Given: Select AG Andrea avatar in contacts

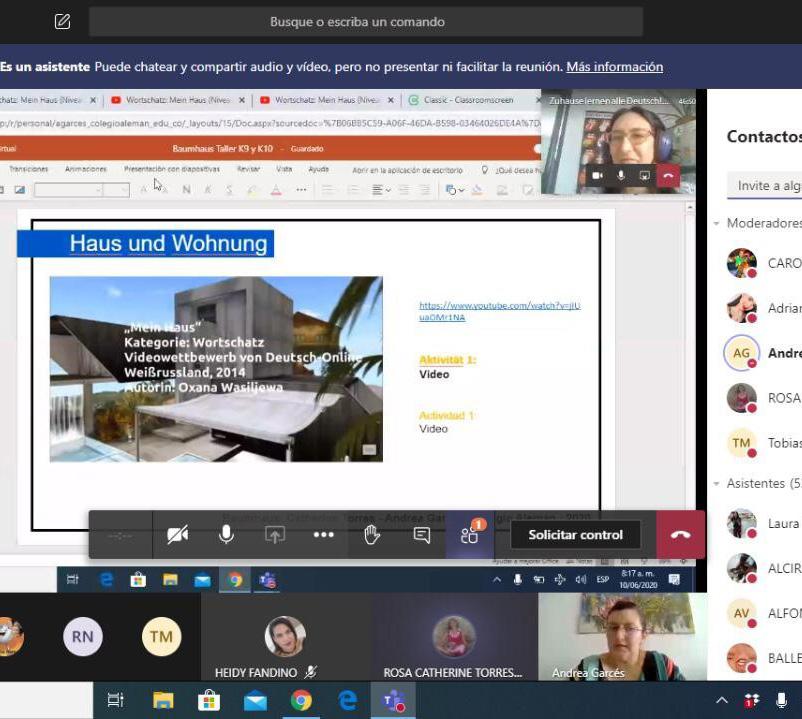Looking at the screenshot, I should click(x=741, y=353).
